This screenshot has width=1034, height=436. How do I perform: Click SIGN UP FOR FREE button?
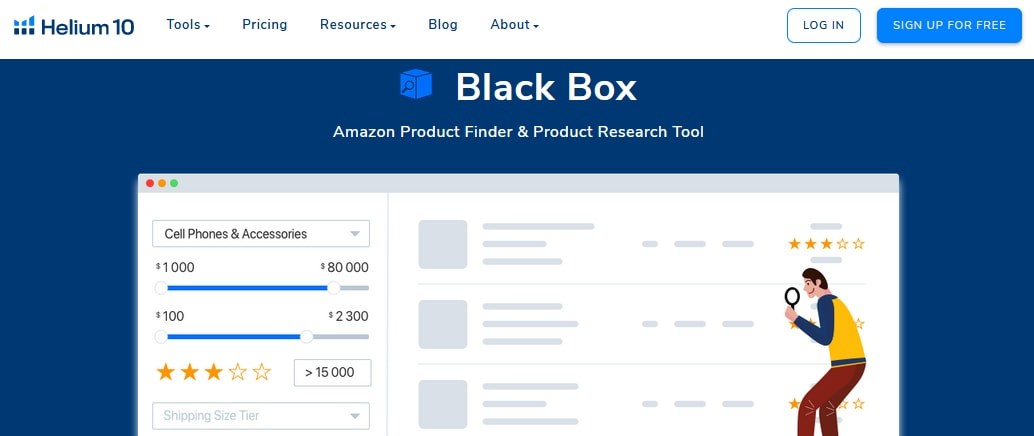pos(949,26)
